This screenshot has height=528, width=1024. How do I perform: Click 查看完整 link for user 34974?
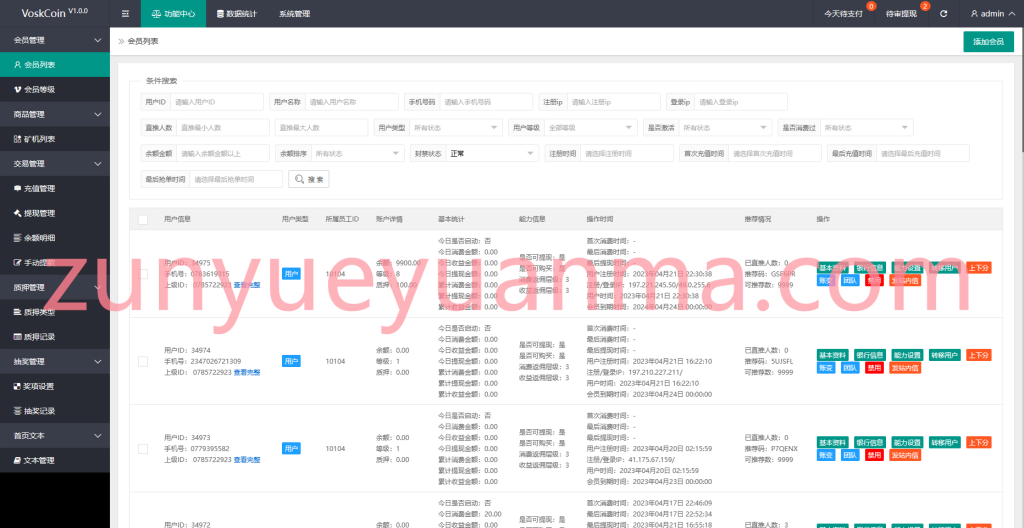(x=247, y=372)
